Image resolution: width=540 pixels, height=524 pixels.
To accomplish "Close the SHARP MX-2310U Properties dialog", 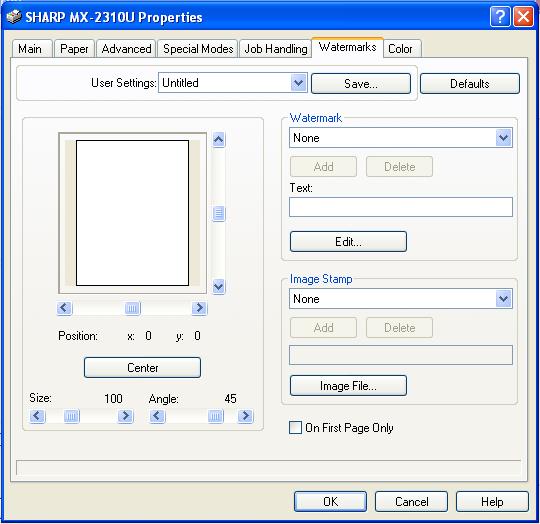I will (x=523, y=17).
